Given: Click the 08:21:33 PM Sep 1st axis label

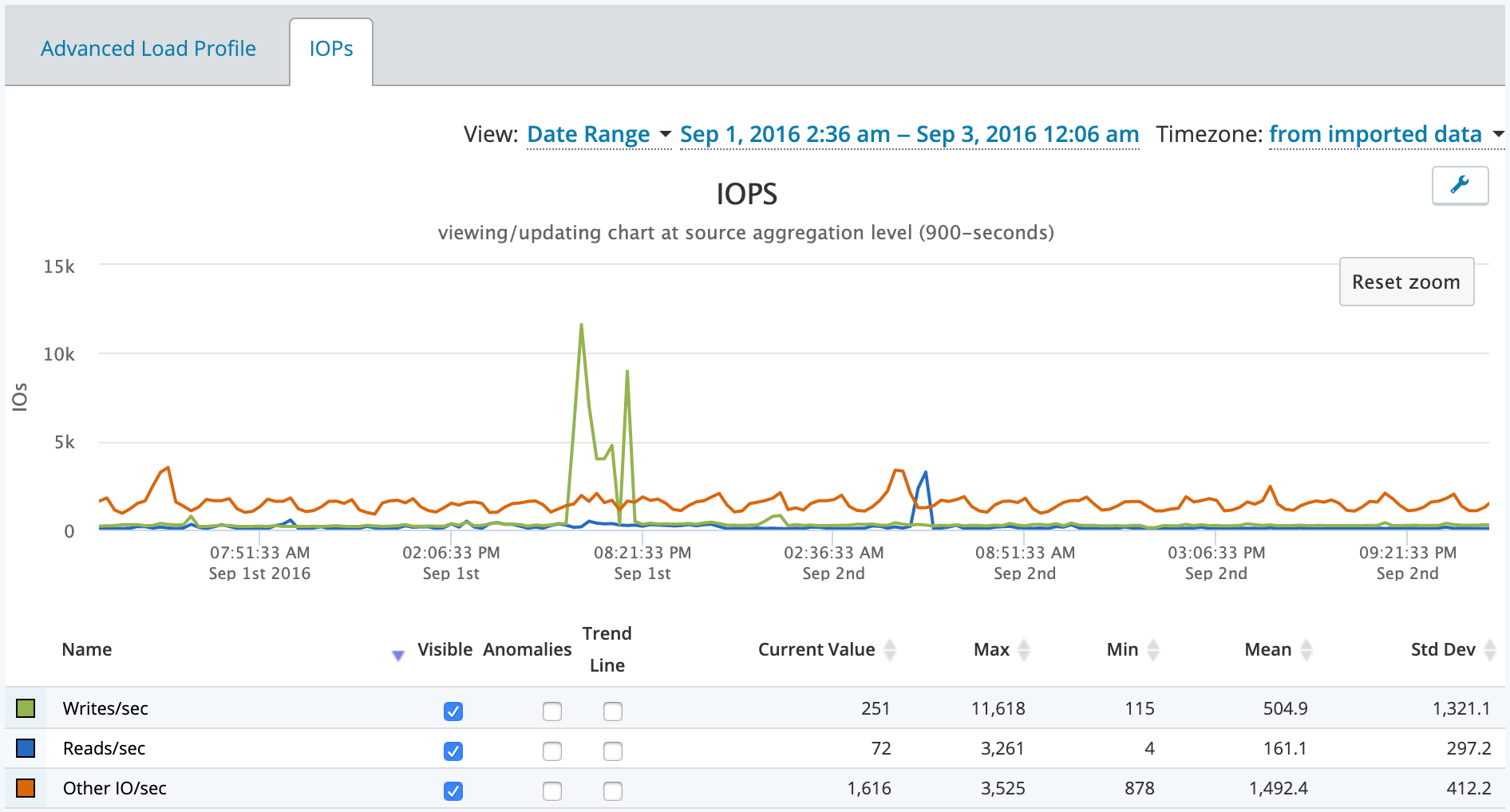Looking at the screenshot, I should (x=642, y=562).
